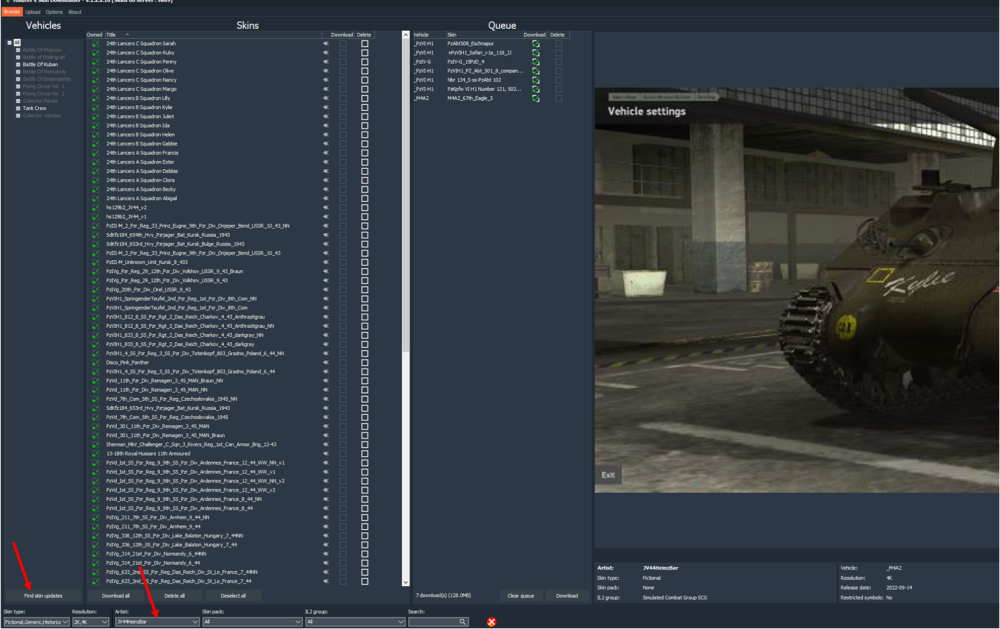This screenshot has height=629, width=1000.
Task: Tick Delete checkbox for 24th Lancers C Squadron Penny
Action: click(x=364, y=62)
